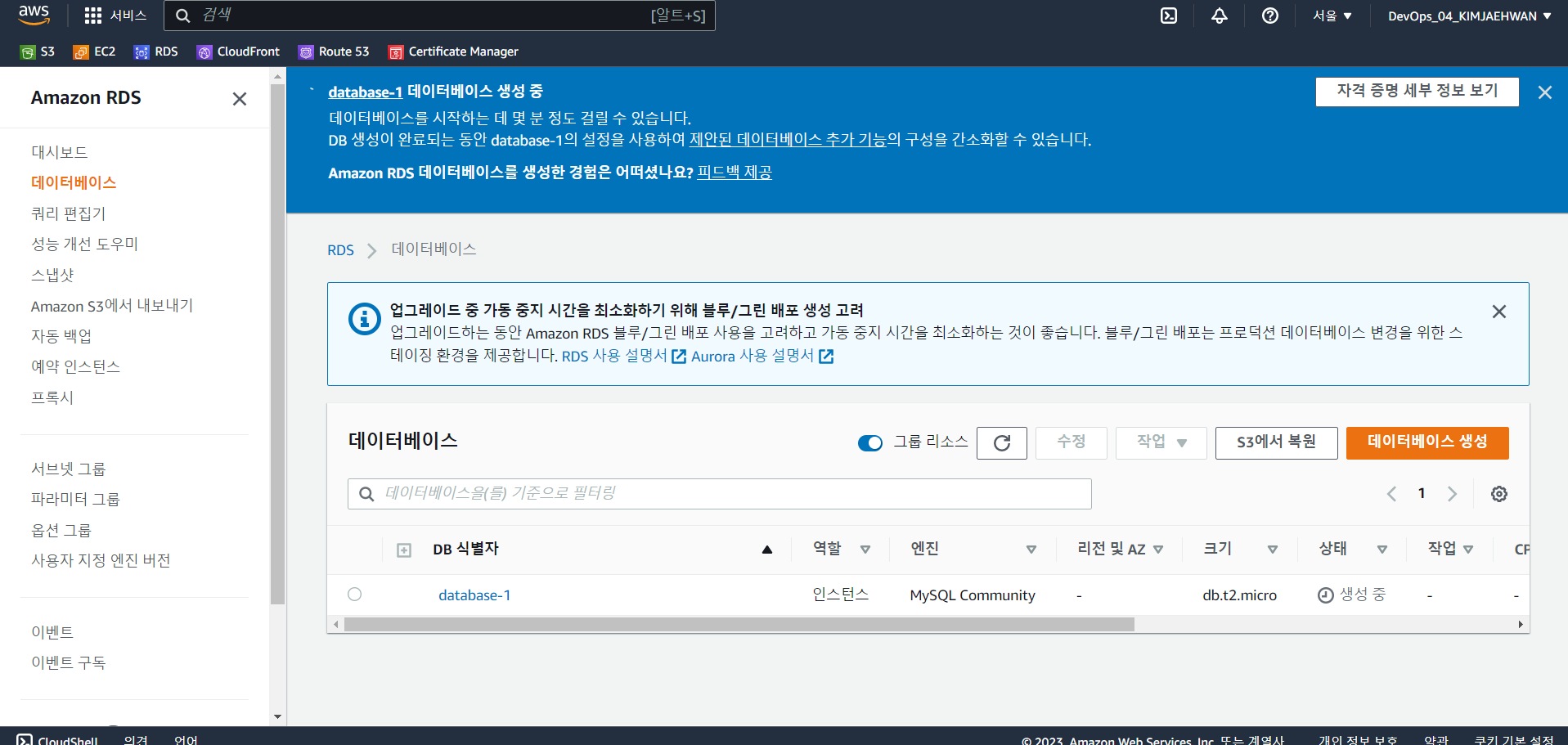Viewport: 1568px width, 745px height.
Task: Select the database-1 radio button
Action: pos(354,595)
